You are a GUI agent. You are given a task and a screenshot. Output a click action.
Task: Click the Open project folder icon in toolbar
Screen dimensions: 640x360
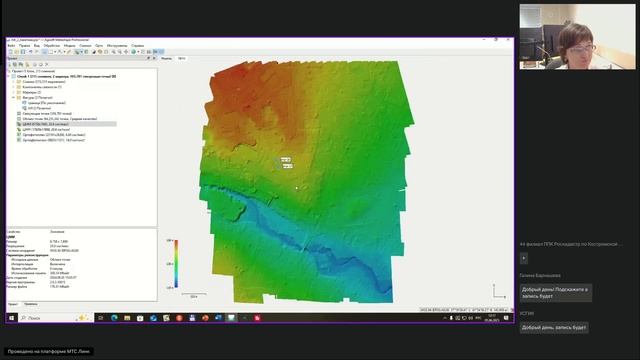click(x=16, y=52)
